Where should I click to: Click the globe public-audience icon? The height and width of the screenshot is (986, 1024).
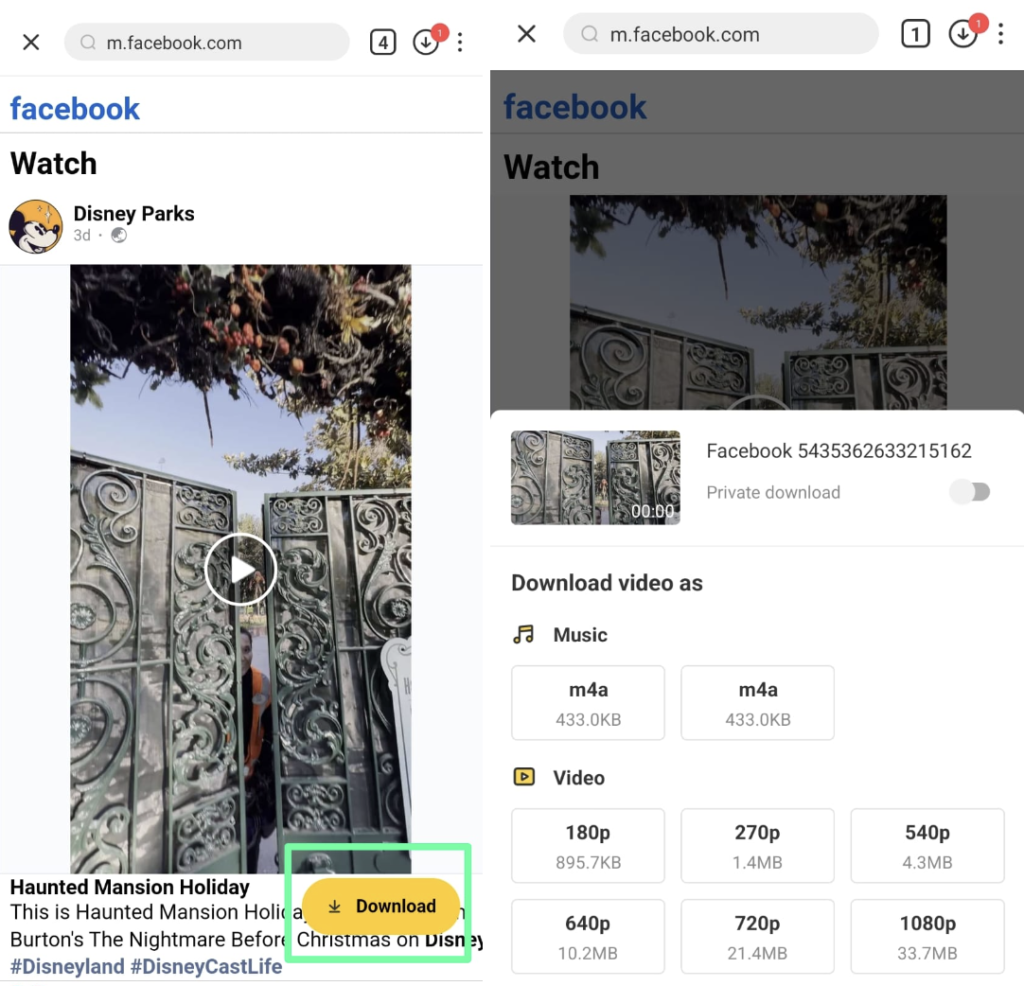pos(119,235)
